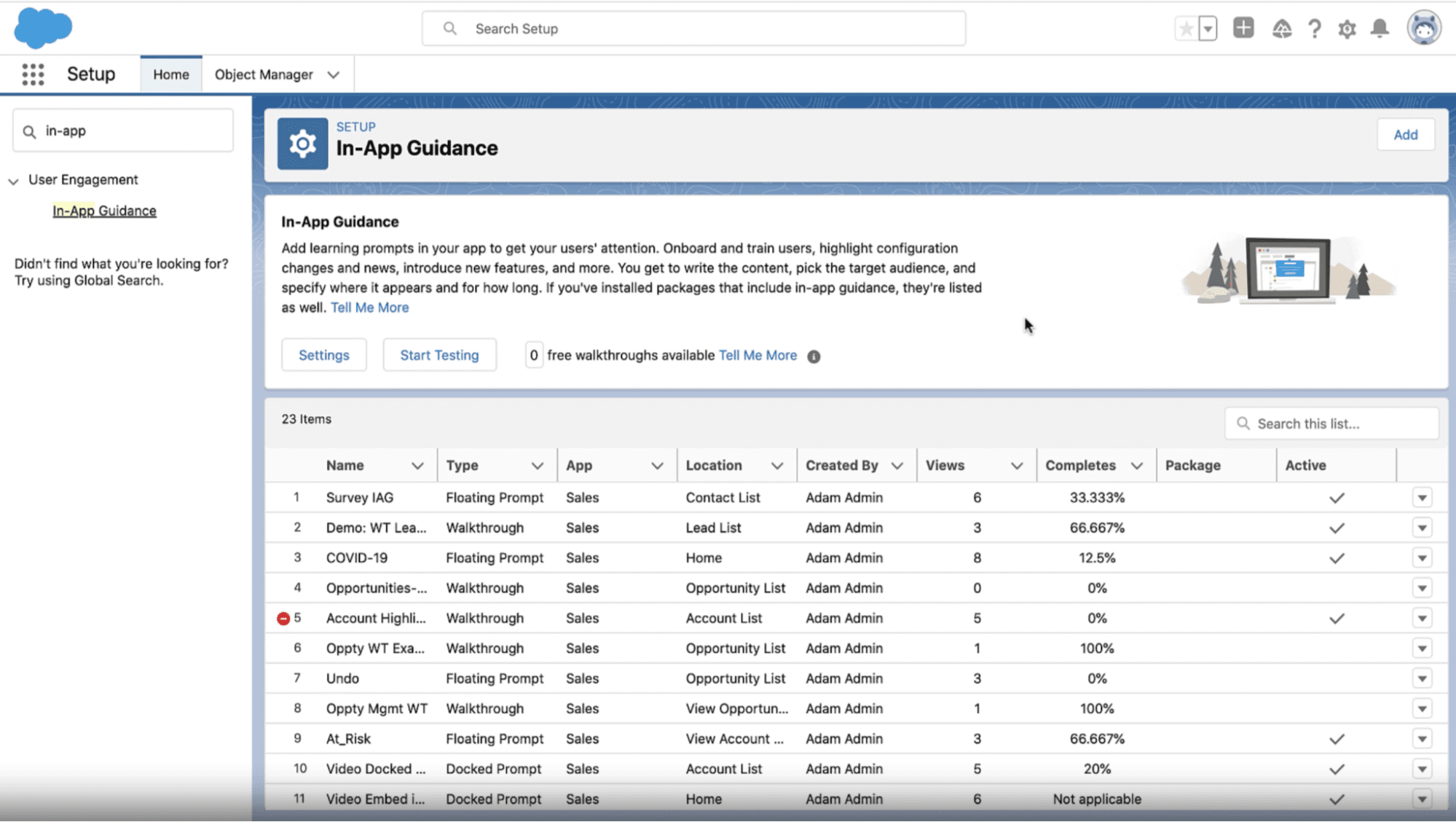
Task: Click the Salesforce cloud logo icon
Action: pyautogui.click(x=44, y=27)
